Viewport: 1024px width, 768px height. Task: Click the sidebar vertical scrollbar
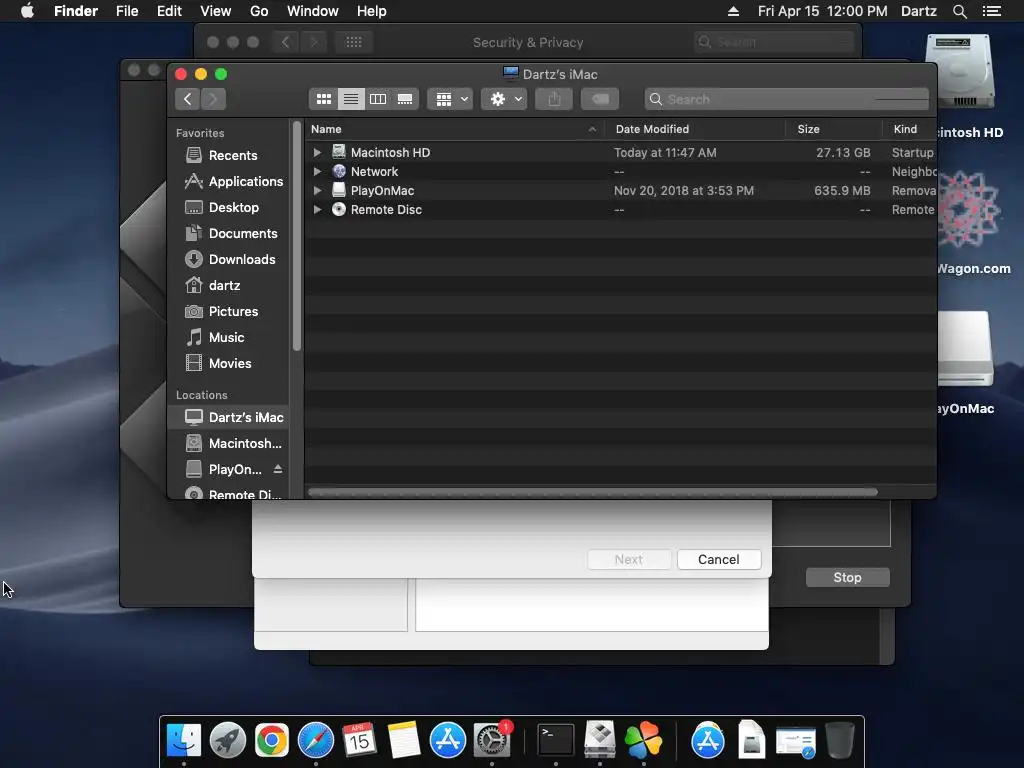point(297,236)
